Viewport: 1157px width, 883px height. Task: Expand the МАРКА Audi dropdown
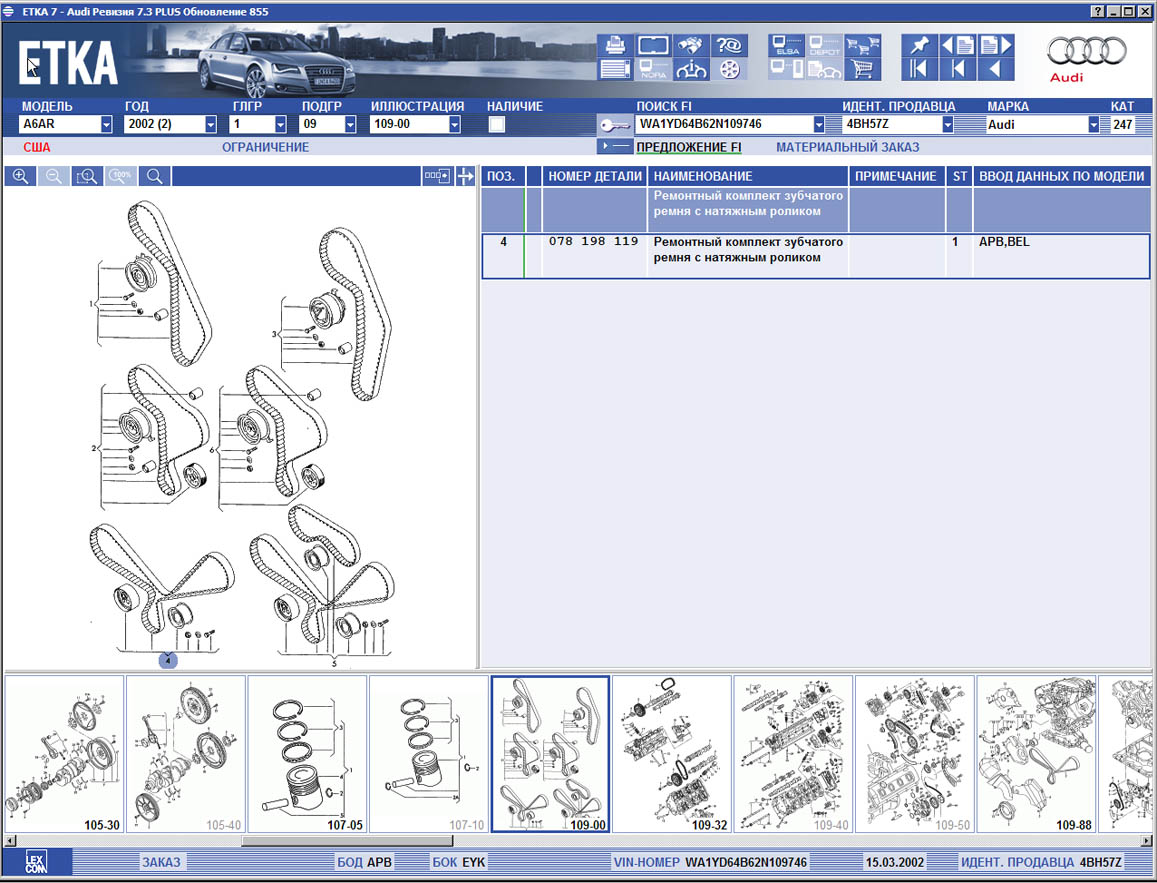coord(1093,125)
